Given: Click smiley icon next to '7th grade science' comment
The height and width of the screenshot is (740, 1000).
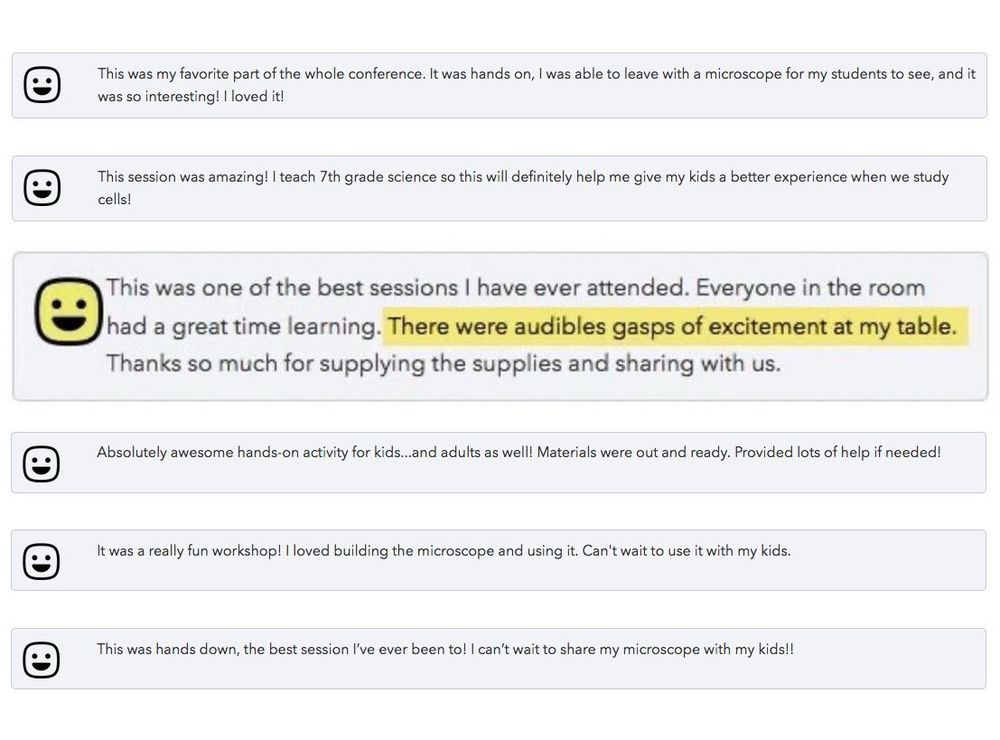Looking at the screenshot, I should click(x=42, y=188).
